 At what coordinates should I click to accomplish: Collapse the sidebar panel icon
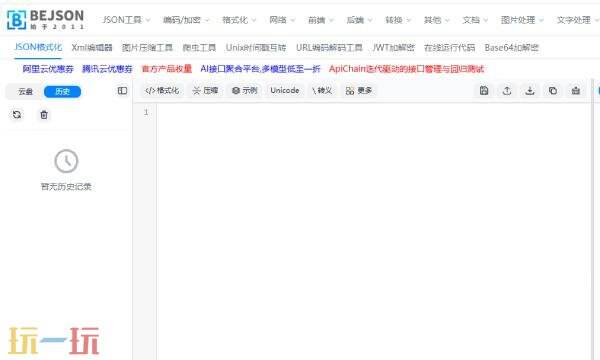122,91
